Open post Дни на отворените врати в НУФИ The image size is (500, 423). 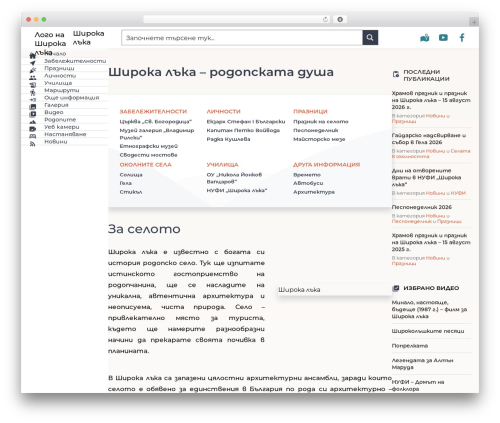426,177
